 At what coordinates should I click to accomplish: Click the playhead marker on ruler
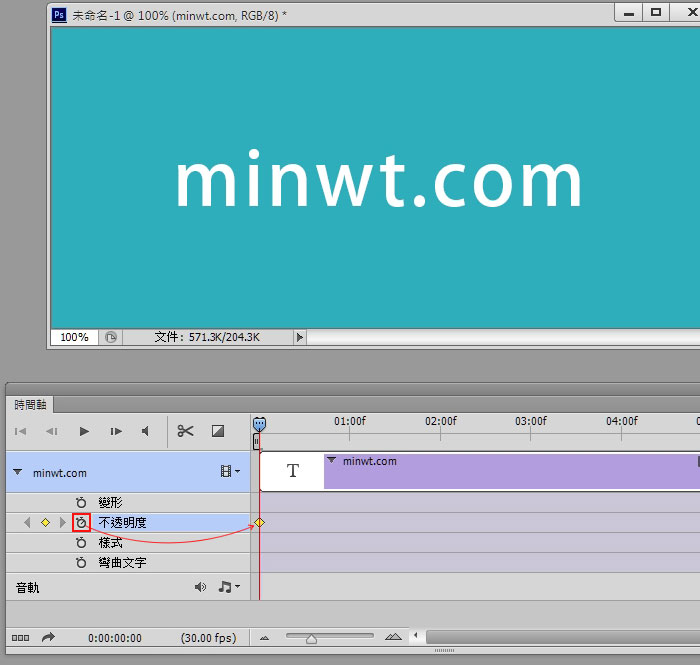(259, 424)
